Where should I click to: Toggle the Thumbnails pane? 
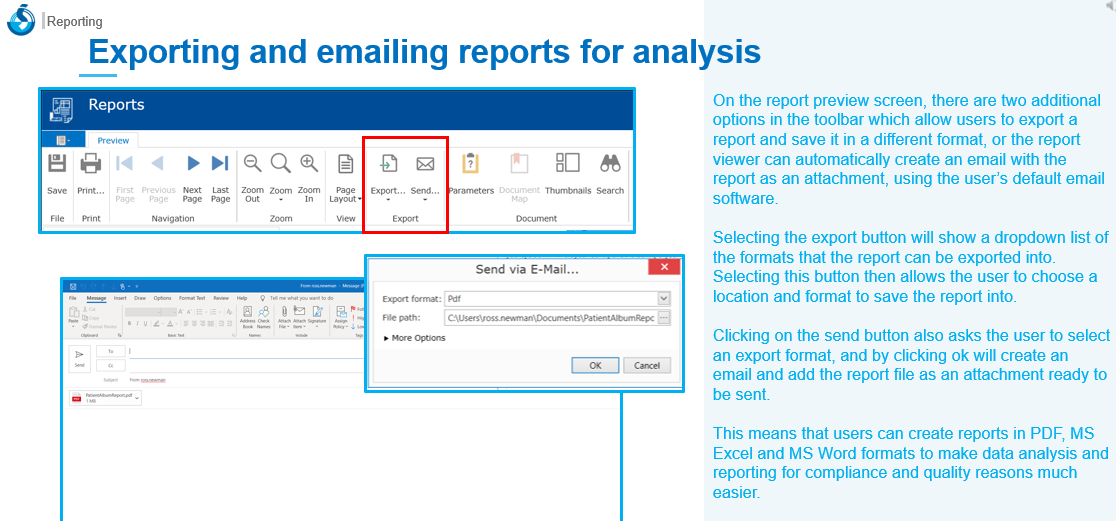[x=568, y=165]
